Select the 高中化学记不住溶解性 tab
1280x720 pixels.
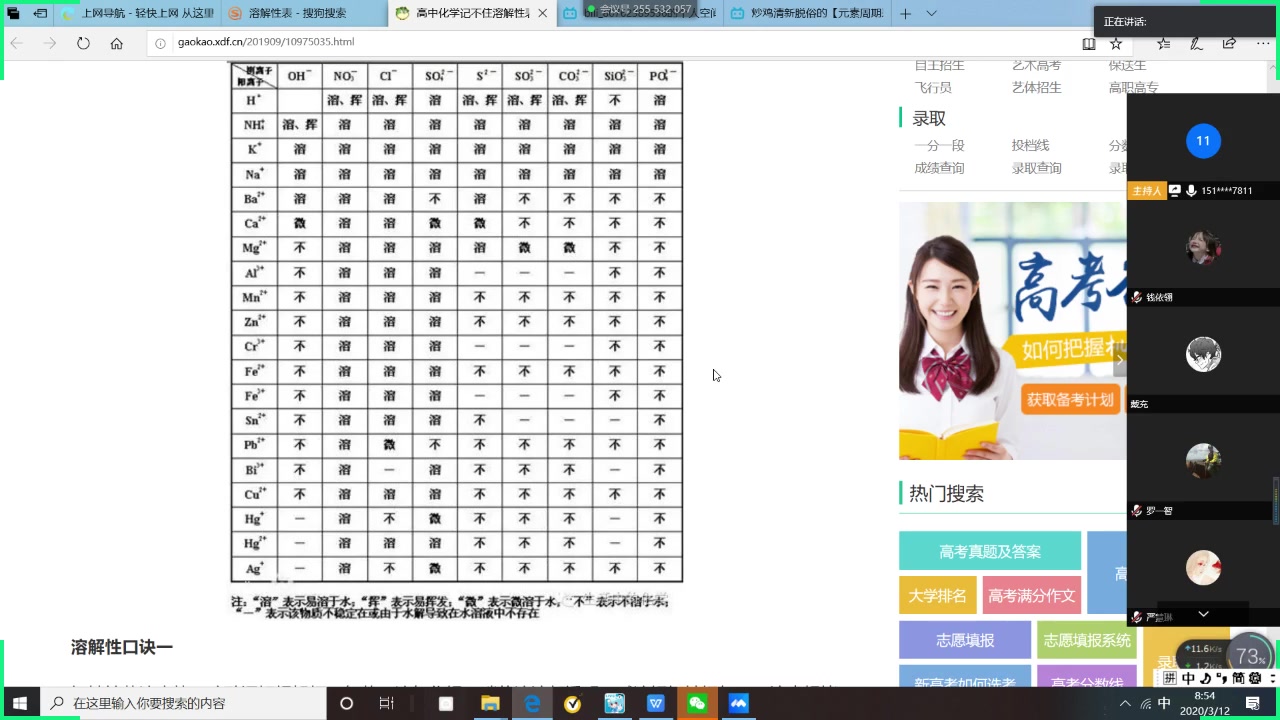(x=471, y=14)
